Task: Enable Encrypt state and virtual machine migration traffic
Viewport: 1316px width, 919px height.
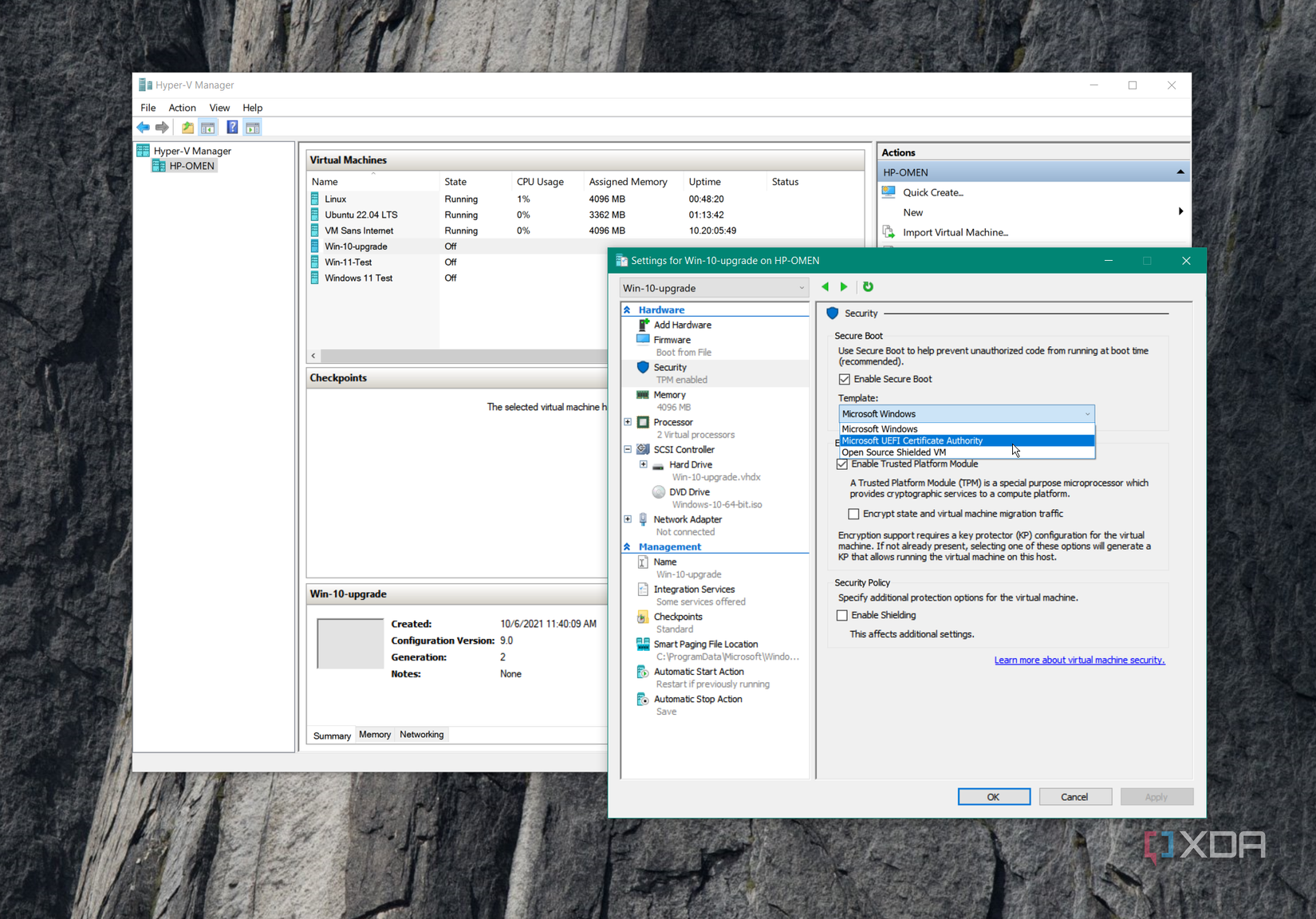Action: click(x=853, y=514)
